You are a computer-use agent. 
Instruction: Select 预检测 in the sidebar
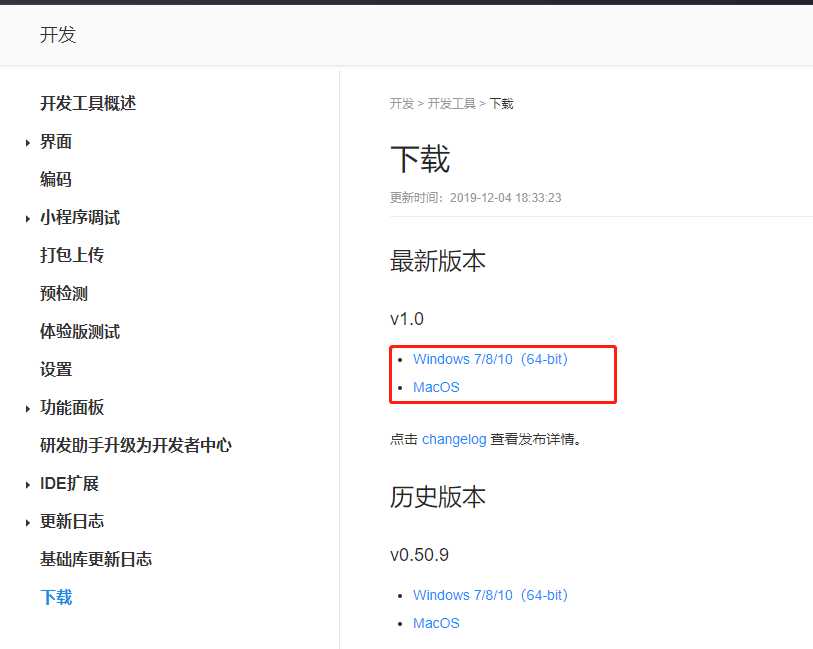64,294
